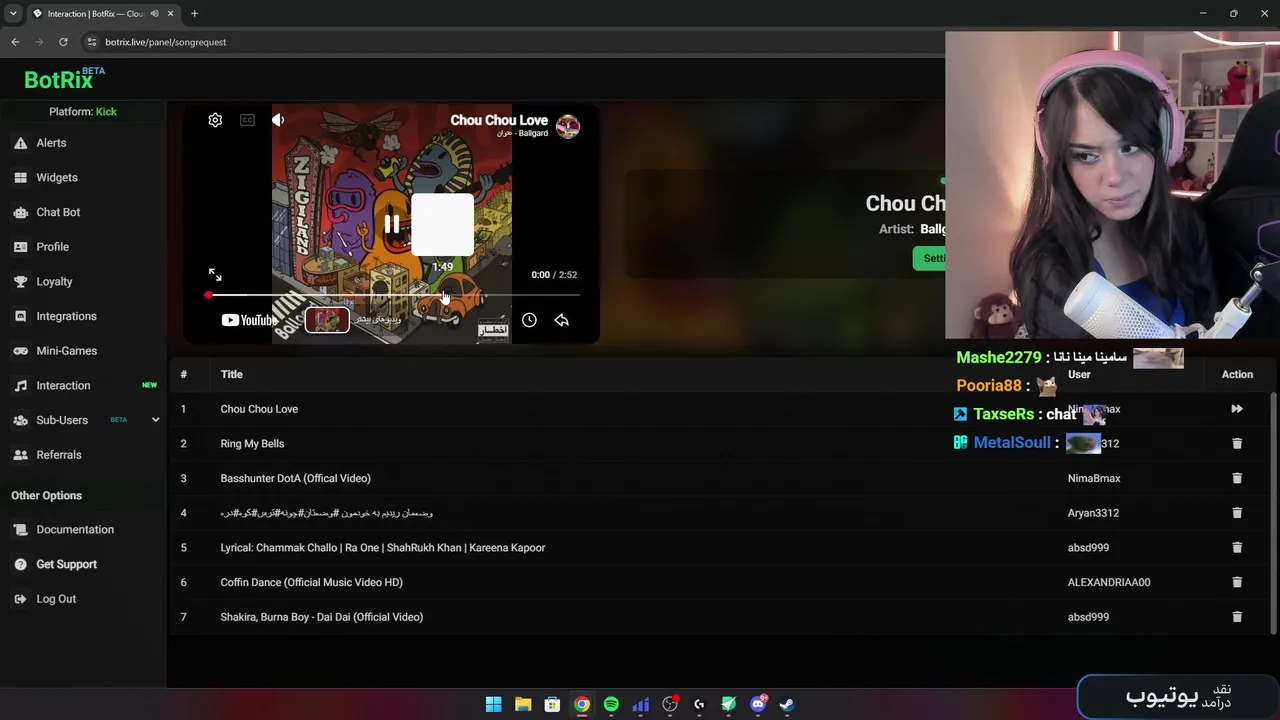Remove Chammak Challo from the queue
1280x720 pixels.
[x=1237, y=548]
